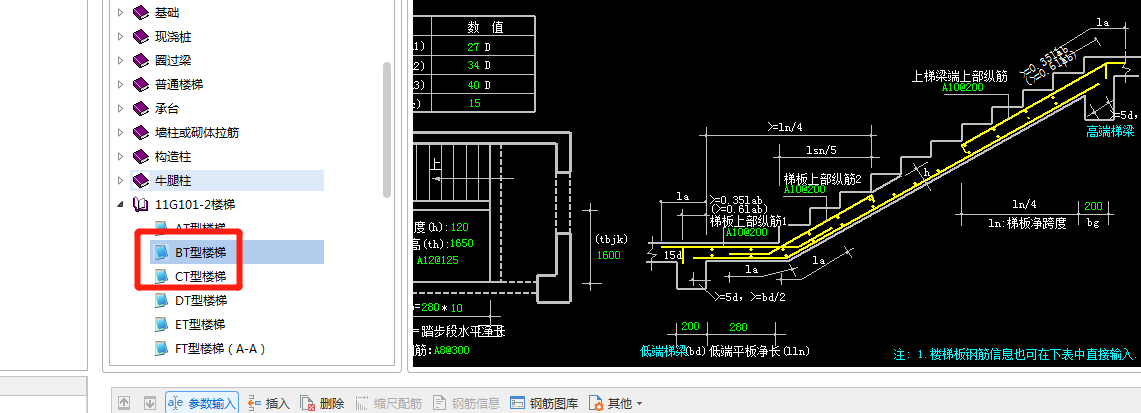Image resolution: width=1141 pixels, height=413 pixels.
Task: Click the book icon beside 承台
Action: coord(141,108)
